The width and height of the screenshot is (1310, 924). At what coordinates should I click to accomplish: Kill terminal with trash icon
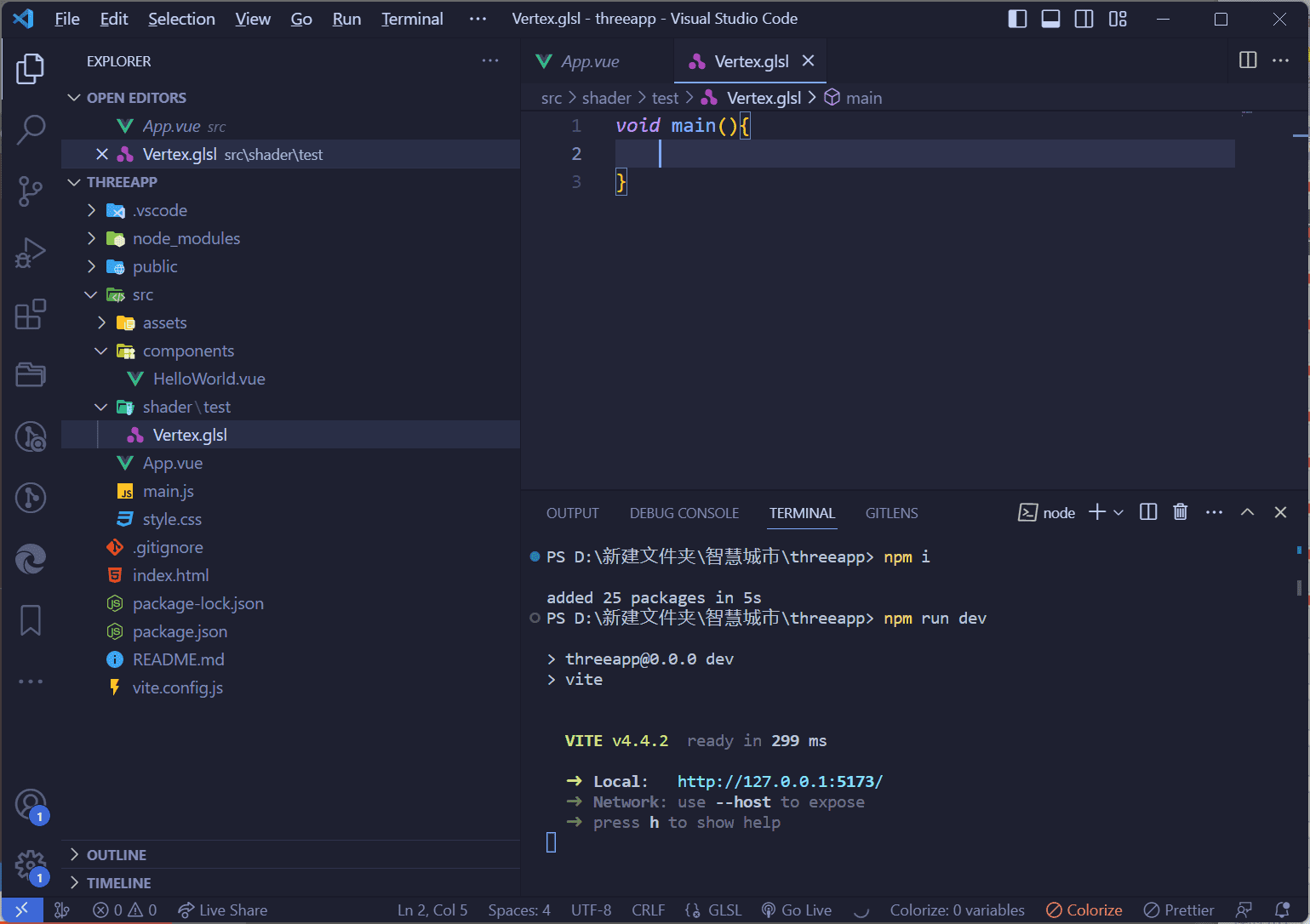click(x=1181, y=512)
